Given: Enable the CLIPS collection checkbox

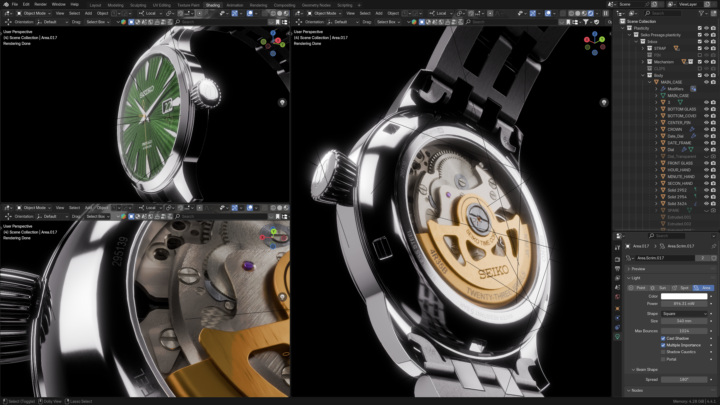Looking at the screenshot, I should coord(700,68).
